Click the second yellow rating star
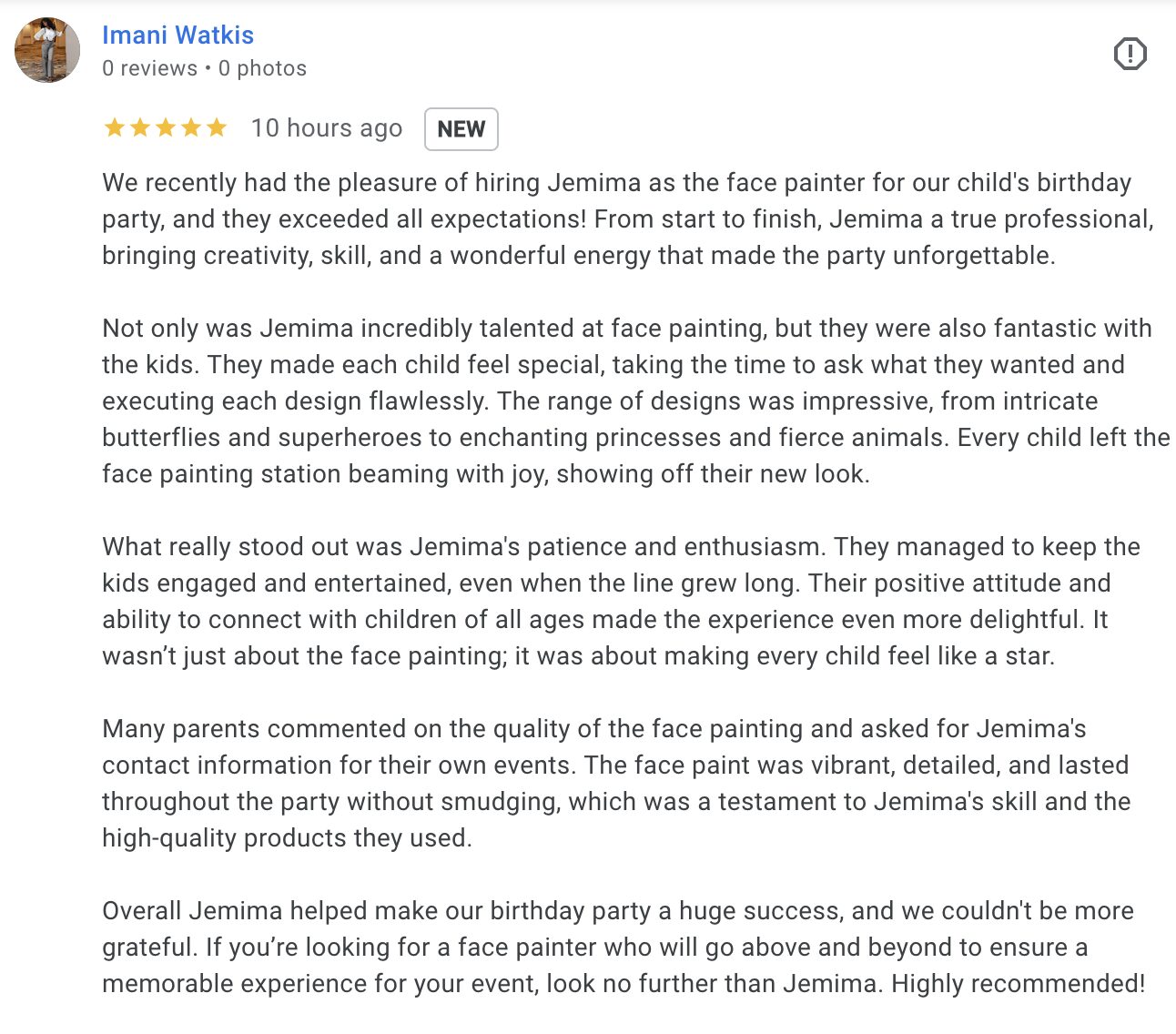Screen dimensions: 1176x1034 point(140,127)
